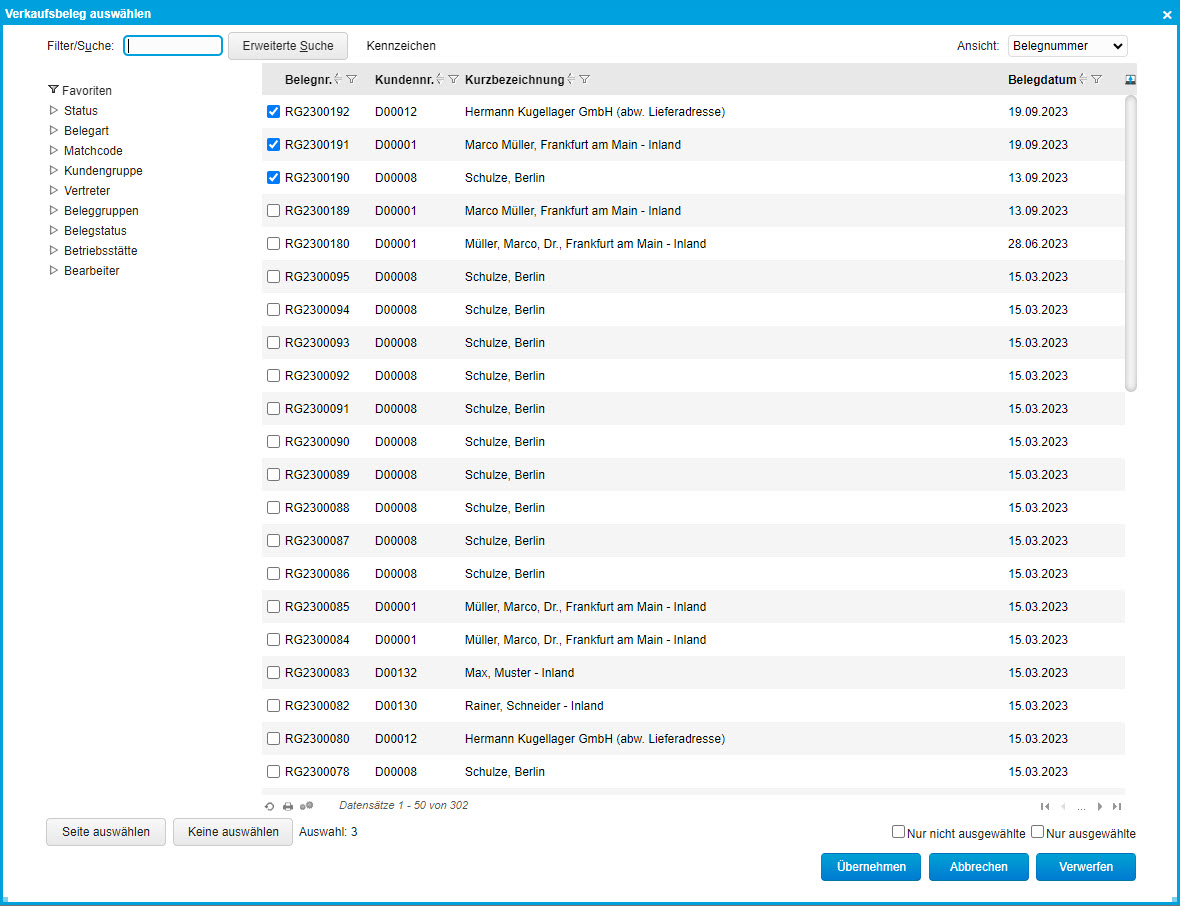Expand the Belegart tree node
Viewport: 1180px width, 906px height.
coord(54,131)
